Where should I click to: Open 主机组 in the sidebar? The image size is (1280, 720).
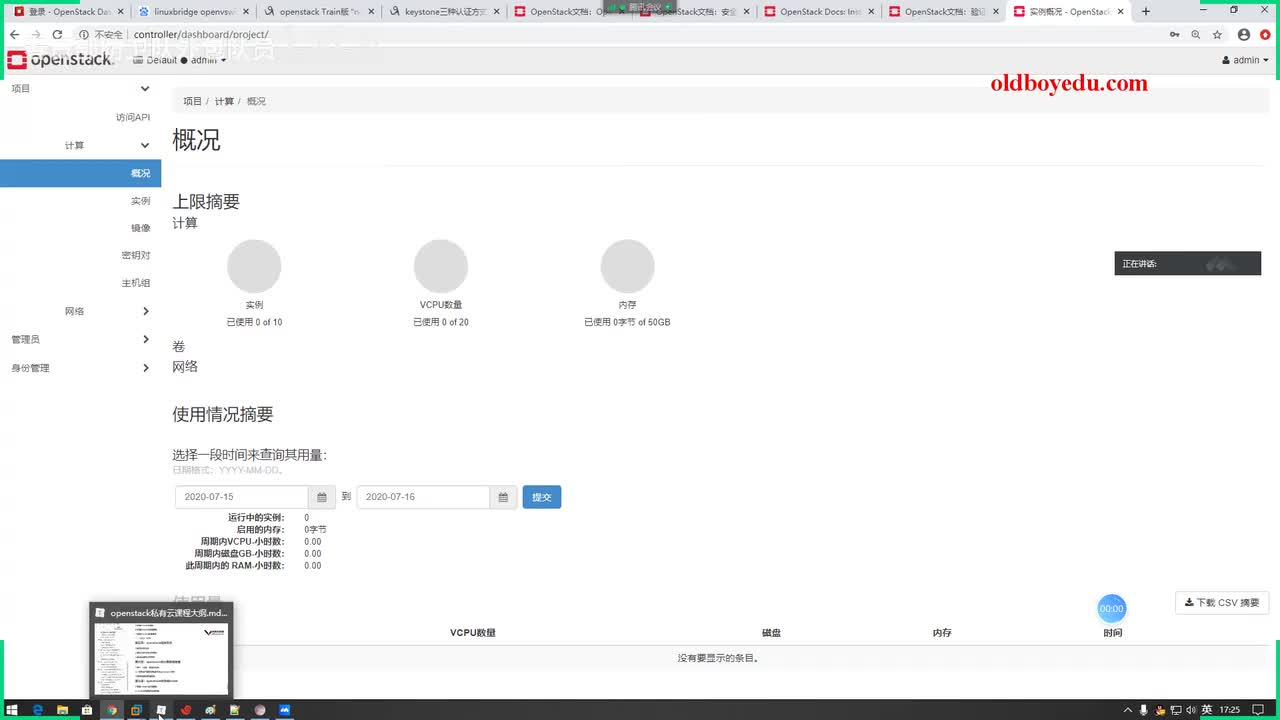(136, 283)
